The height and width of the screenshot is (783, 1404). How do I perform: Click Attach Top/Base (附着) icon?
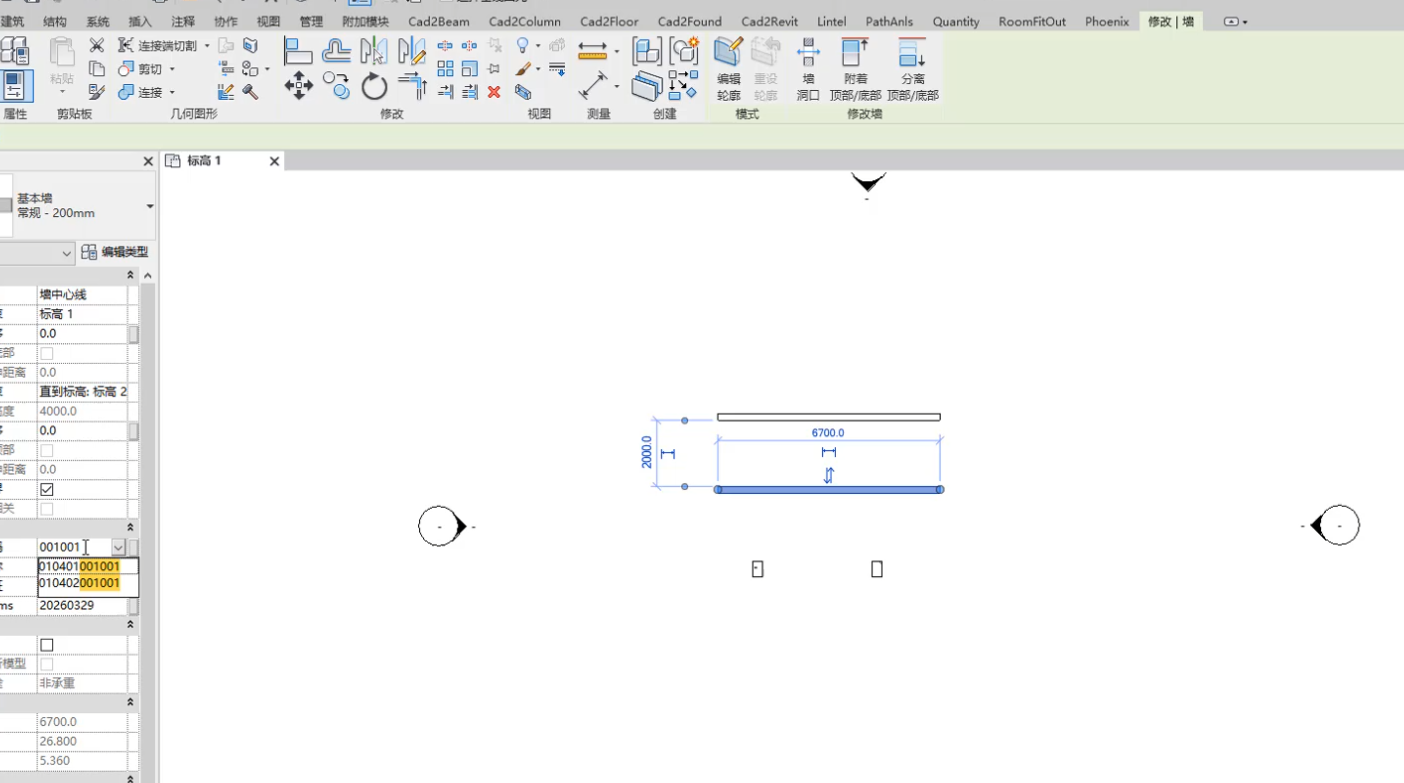(x=855, y=68)
